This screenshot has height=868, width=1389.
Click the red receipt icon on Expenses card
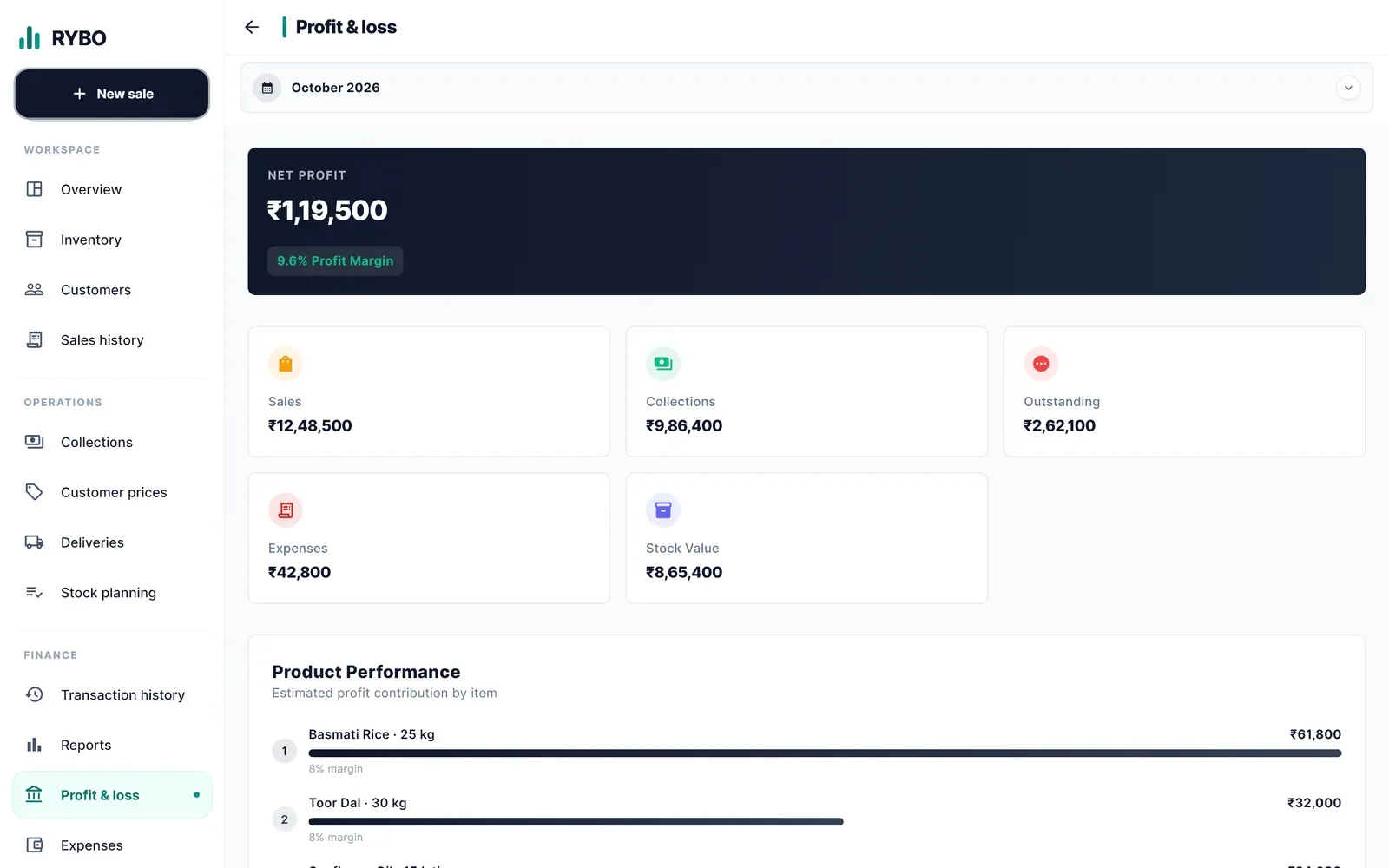click(x=286, y=510)
